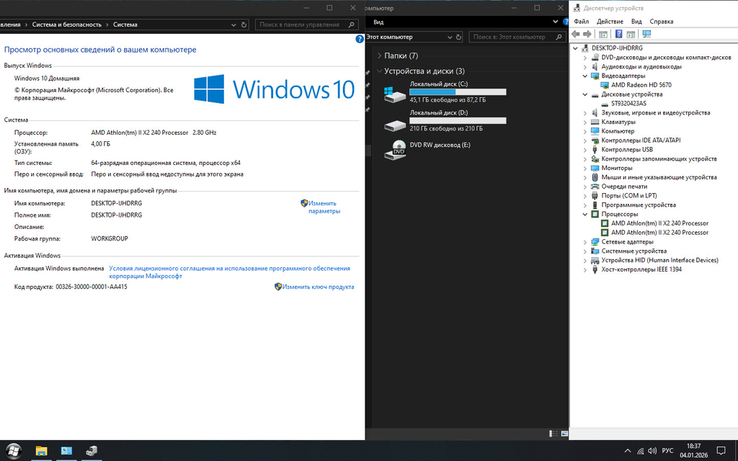Switch input language via РУС indicator

[x=667, y=451]
